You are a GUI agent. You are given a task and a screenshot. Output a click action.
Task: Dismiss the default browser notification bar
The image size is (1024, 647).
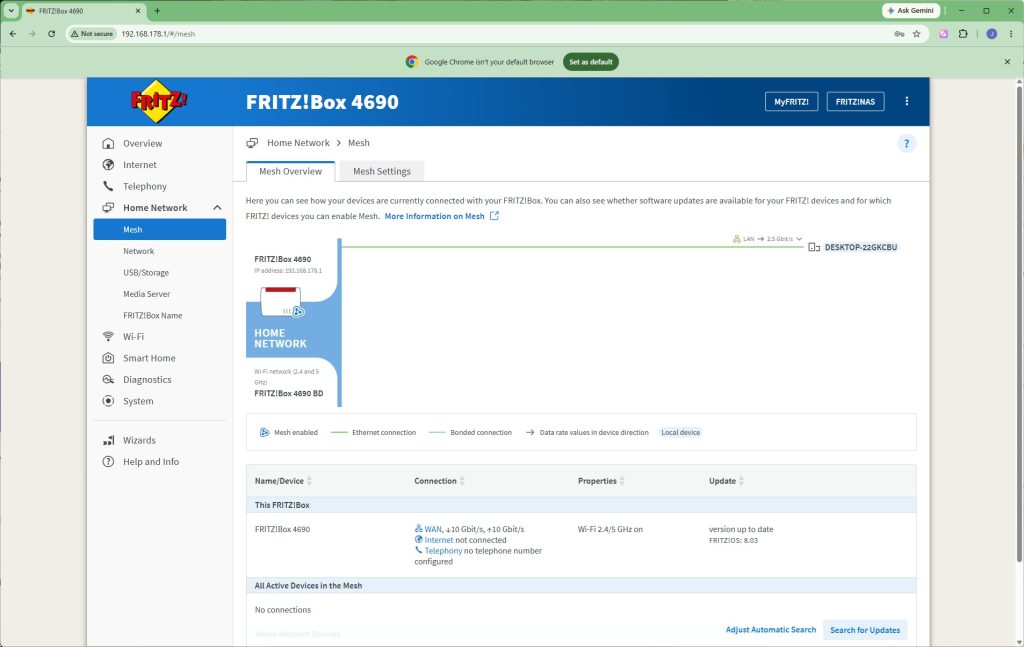pyautogui.click(x=1007, y=62)
